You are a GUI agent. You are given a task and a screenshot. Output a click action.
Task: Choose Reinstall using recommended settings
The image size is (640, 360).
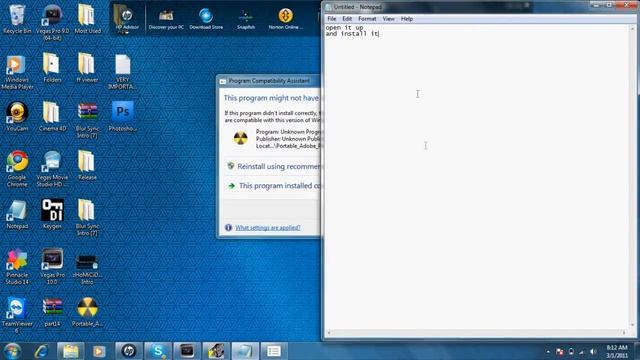pyautogui.click(x=274, y=167)
